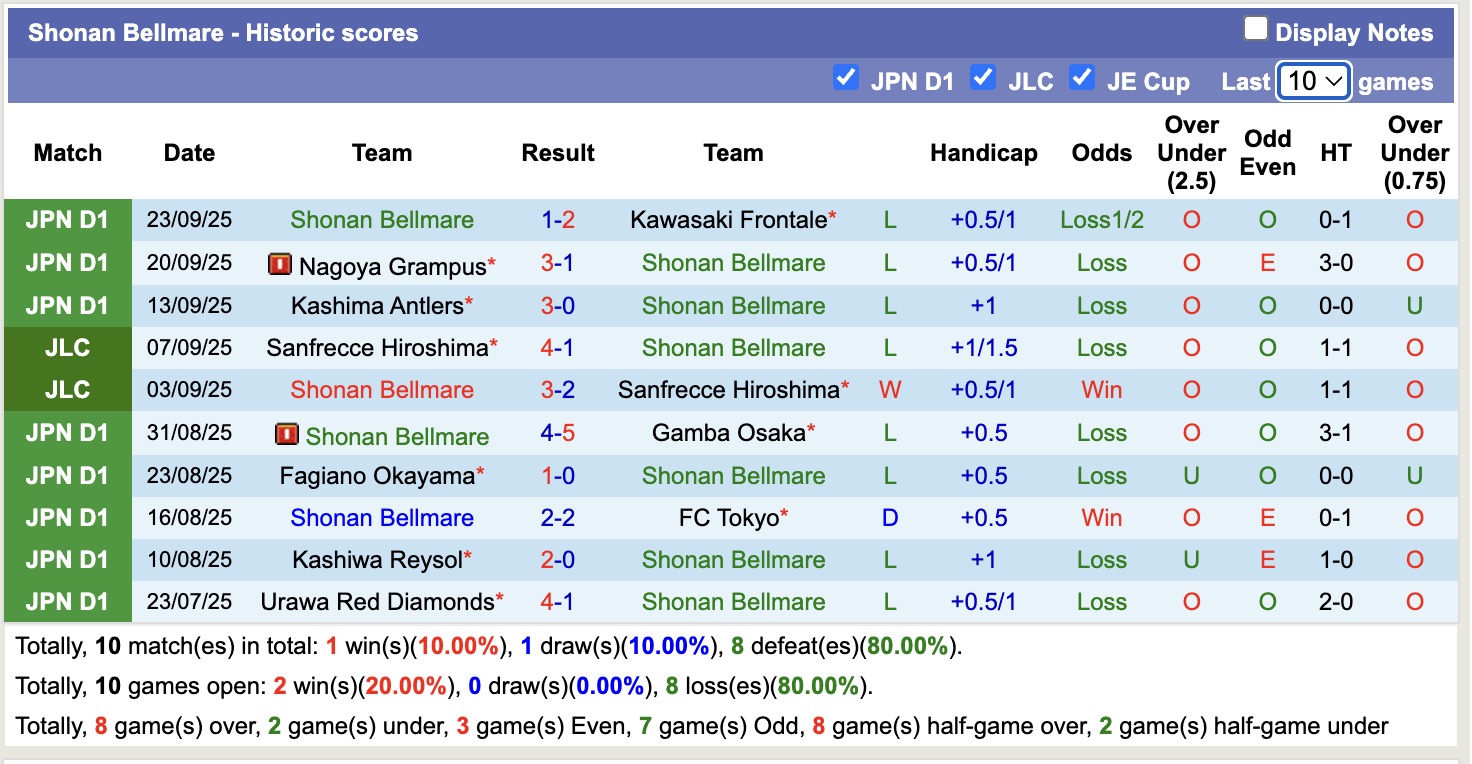Uncheck the JPN D1 filter
The height and width of the screenshot is (764, 1472).
pos(846,77)
